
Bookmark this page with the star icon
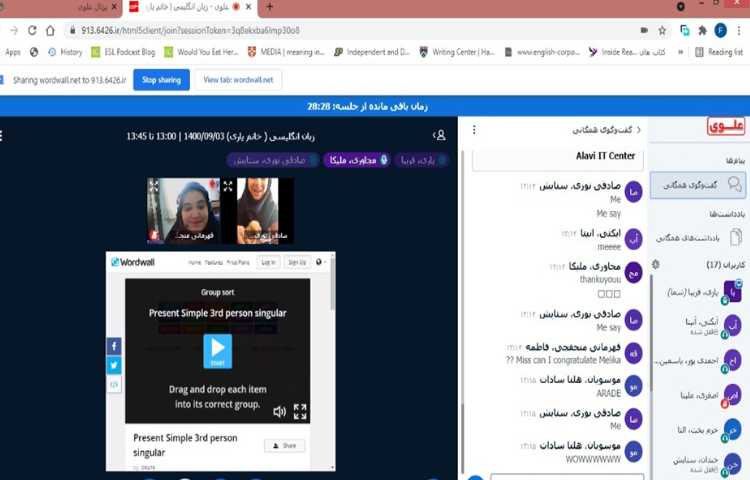click(662, 31)
